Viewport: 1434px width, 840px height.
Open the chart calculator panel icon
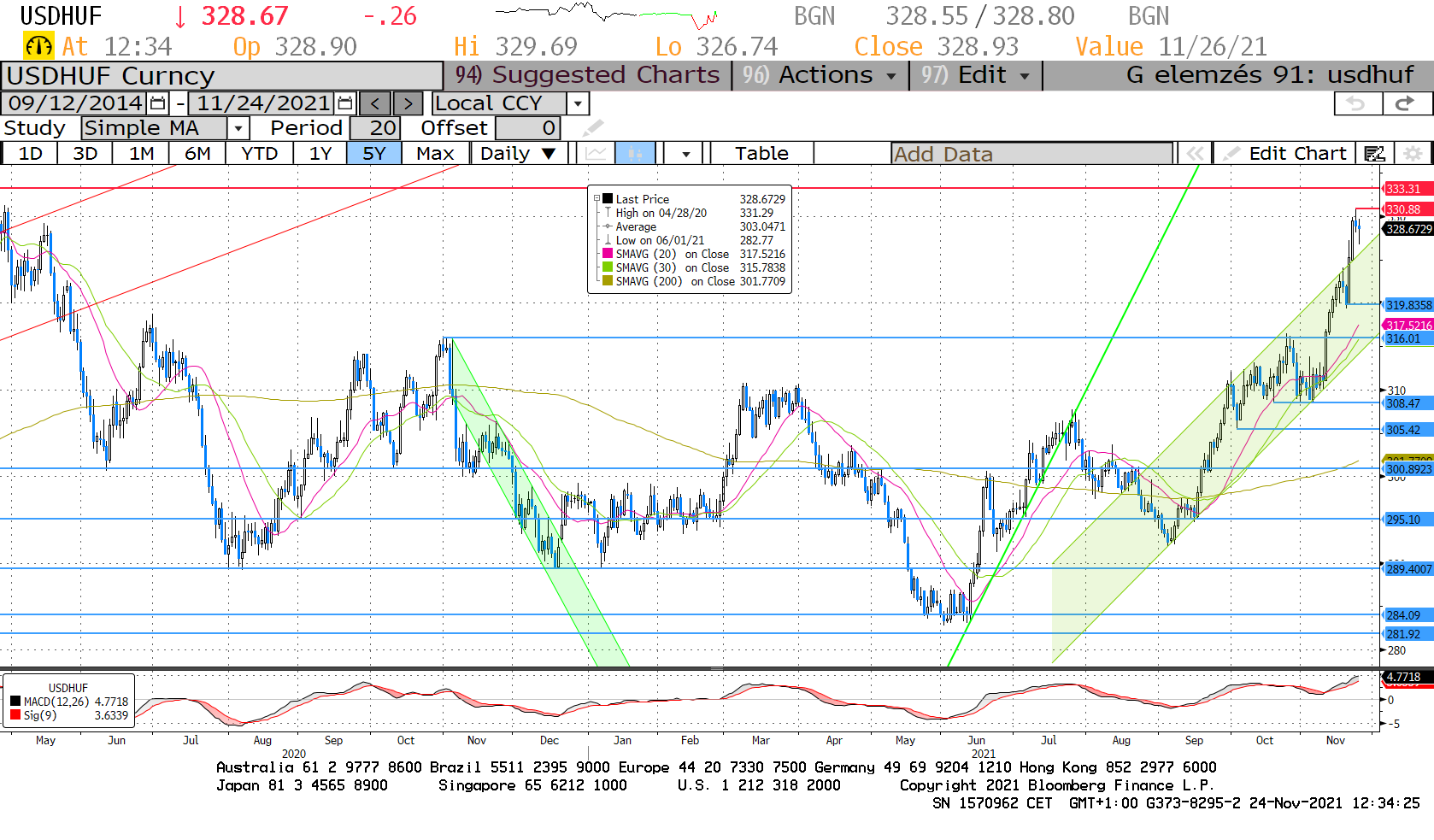(x=1374, y=154)
